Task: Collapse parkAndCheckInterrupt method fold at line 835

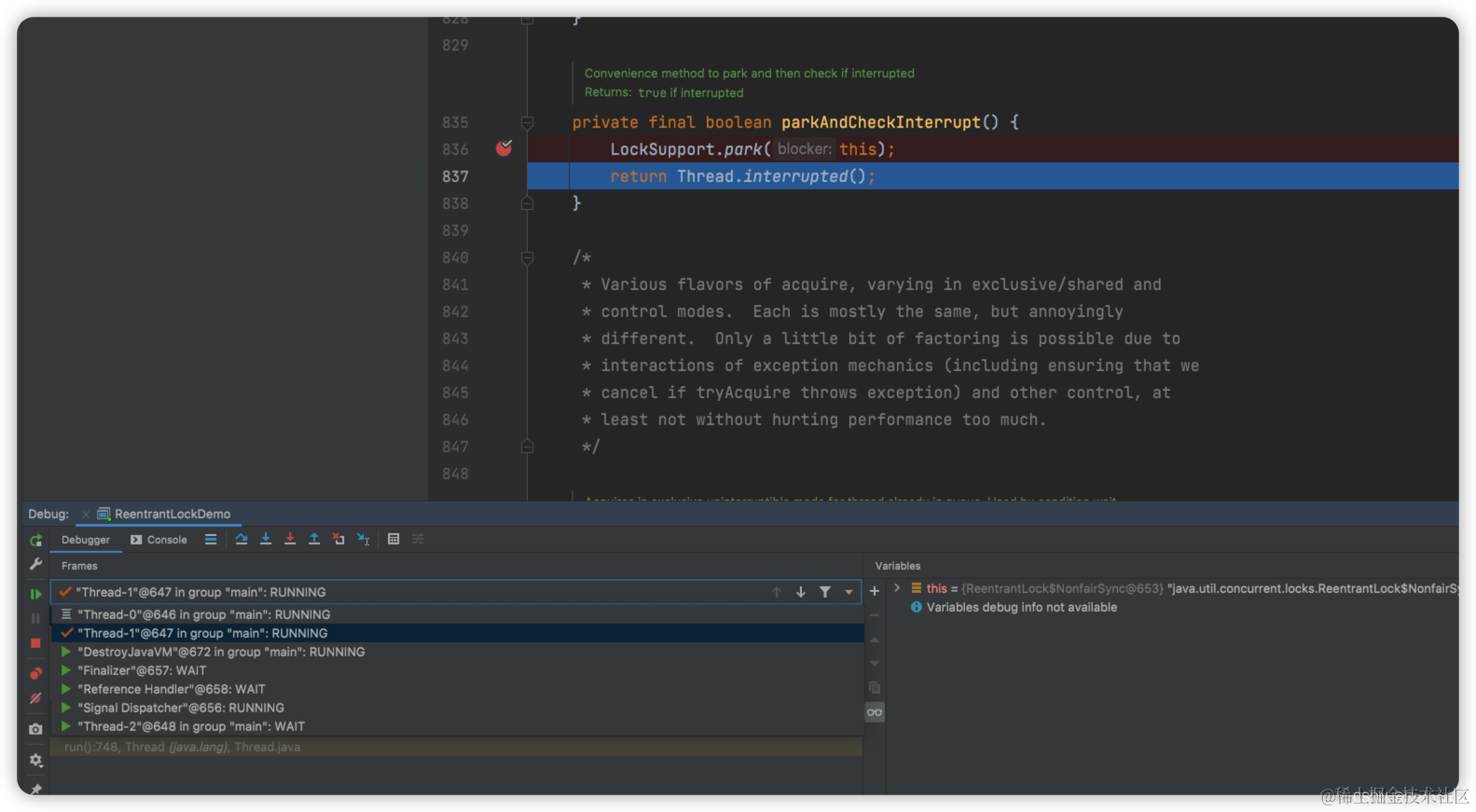Action: tap(527, 122)
